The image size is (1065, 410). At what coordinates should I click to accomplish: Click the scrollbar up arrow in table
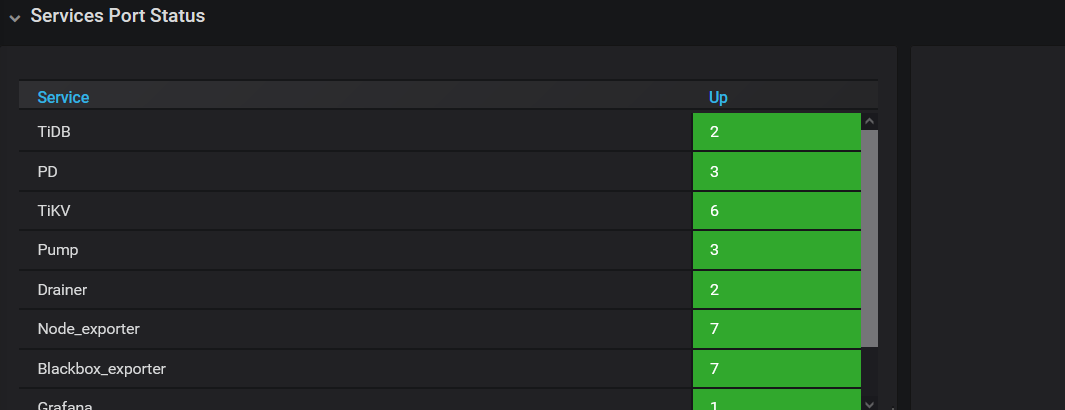(869, 122)
